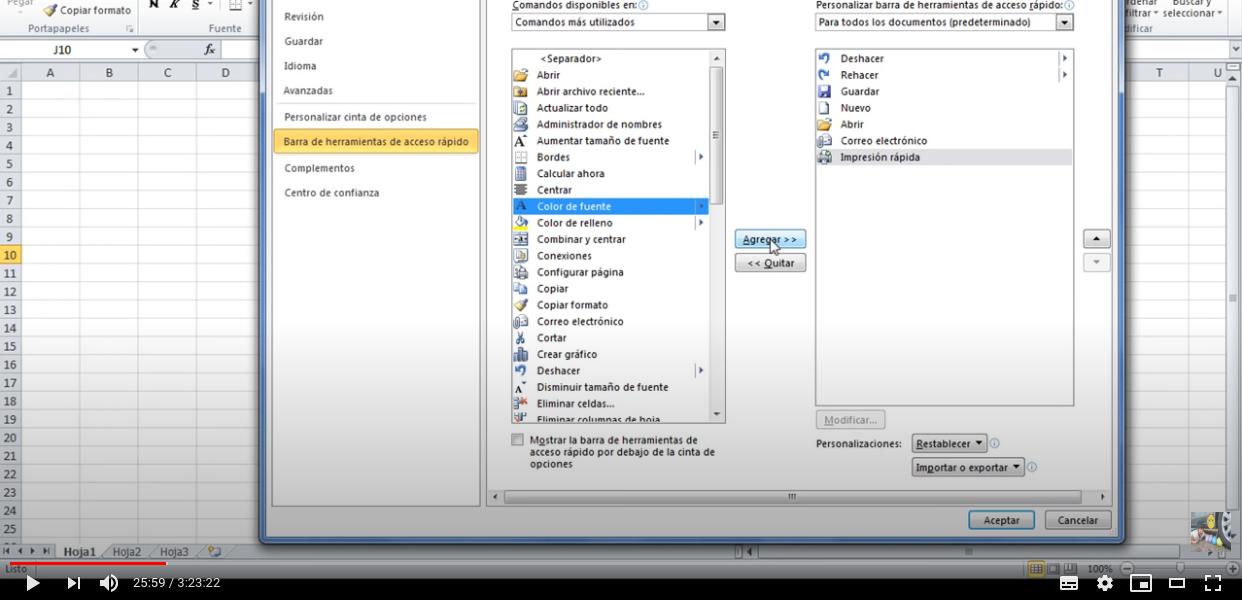The width and height of the screenshot is (1242, 600).
Task: Click the red video progress bar
Action: click(85, 564)
